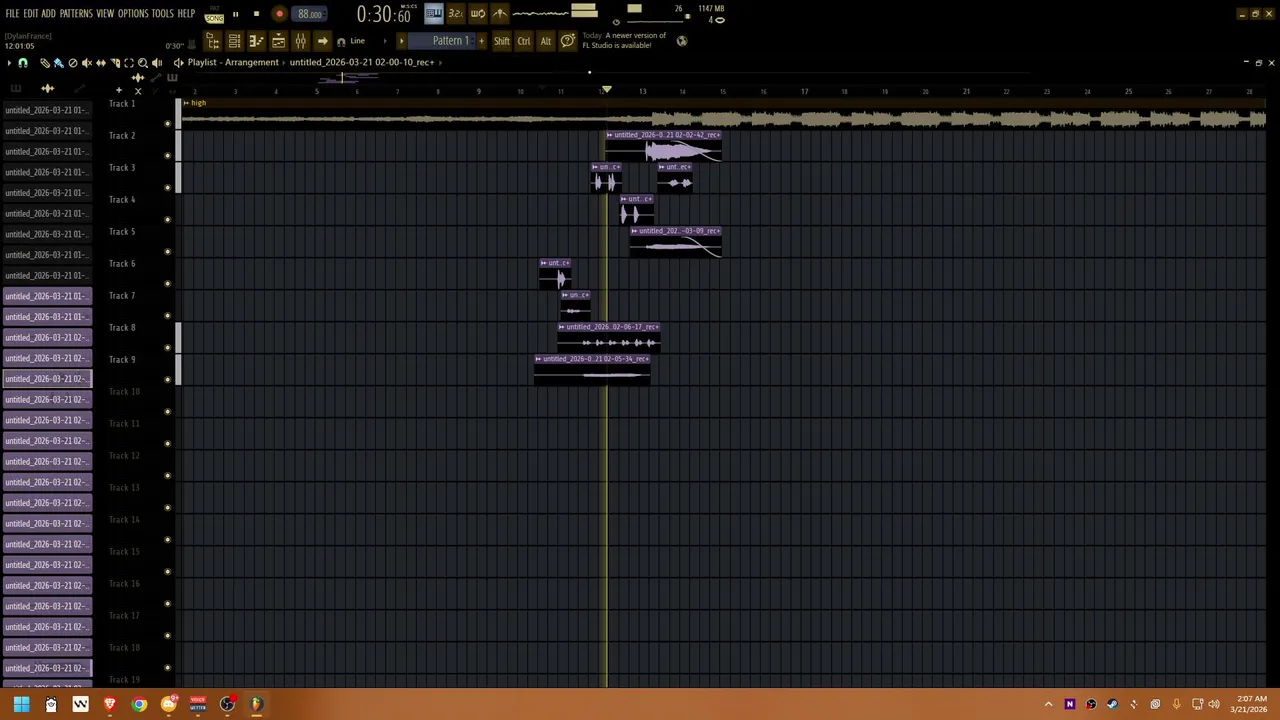Open the Mixer view button
Screen dimensions: 1280x720
(300, 41)
